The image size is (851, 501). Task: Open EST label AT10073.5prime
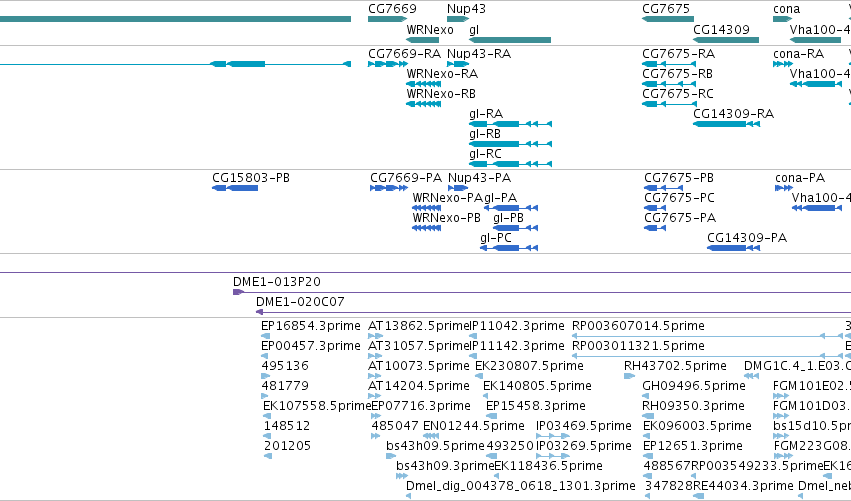[x=418, y=366]
